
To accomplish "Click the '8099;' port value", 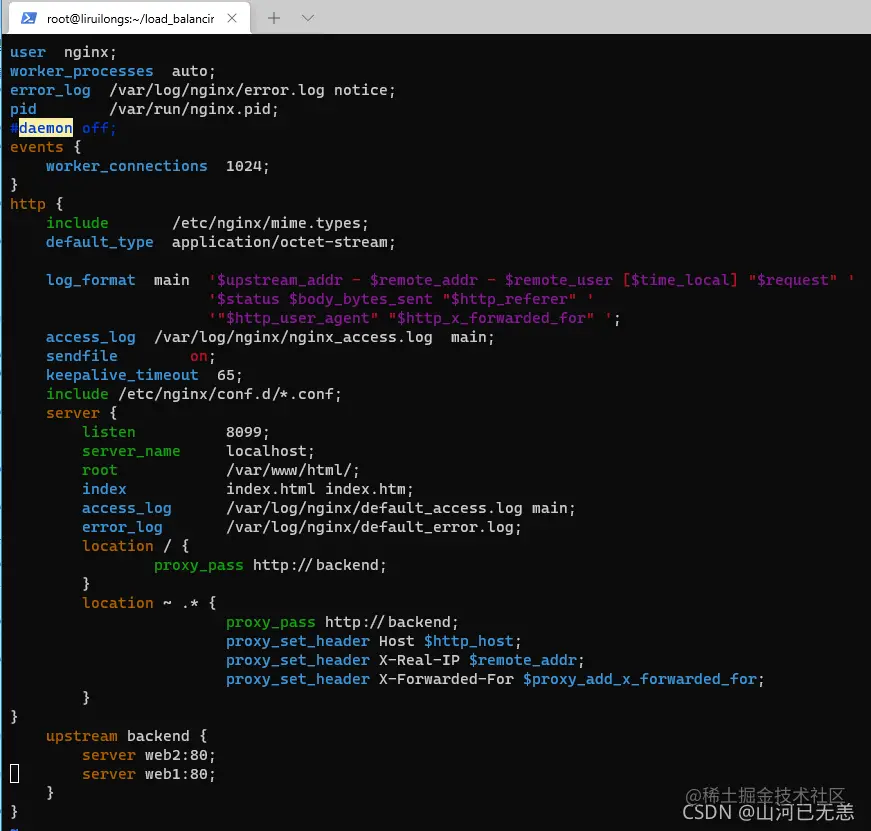I will (247, 432).
